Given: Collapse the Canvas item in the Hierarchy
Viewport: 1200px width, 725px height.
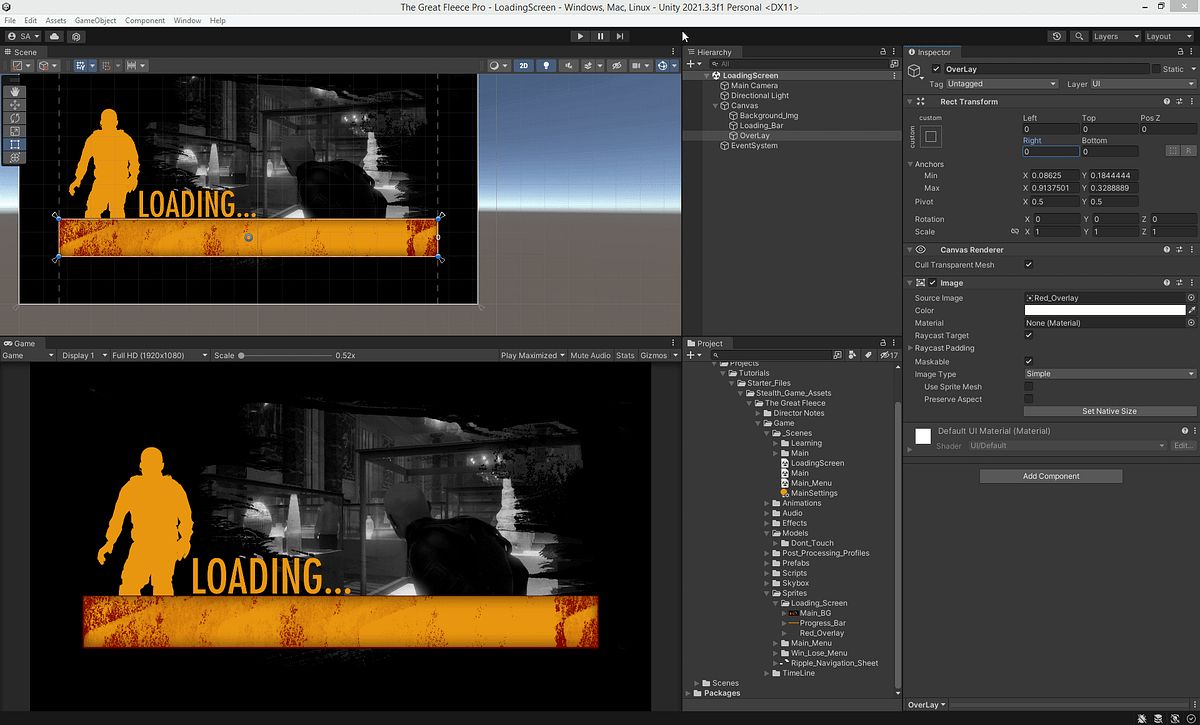Looking at the screenshot, I should pos(714,105).
